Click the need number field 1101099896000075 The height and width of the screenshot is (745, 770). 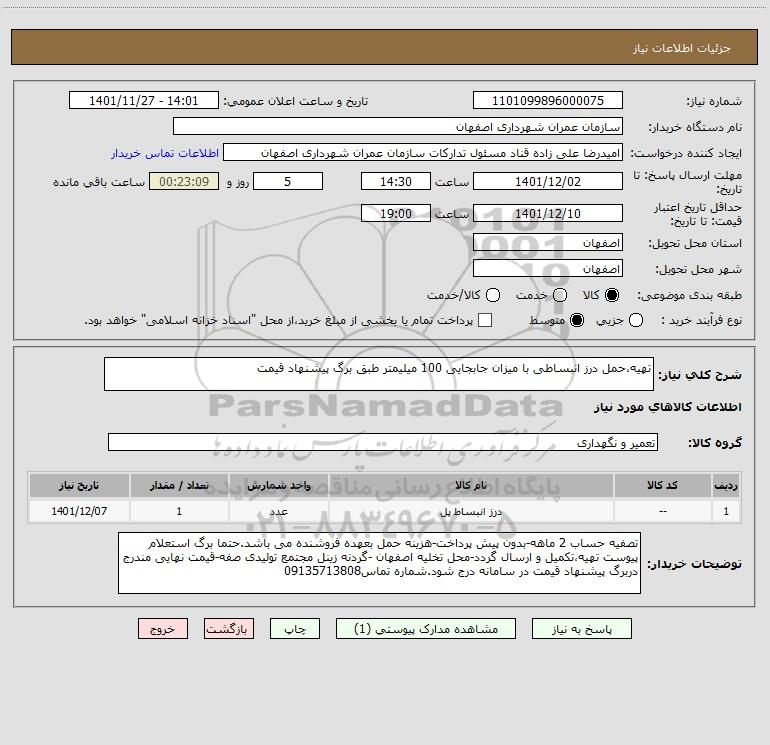click(x=548, y=100)
